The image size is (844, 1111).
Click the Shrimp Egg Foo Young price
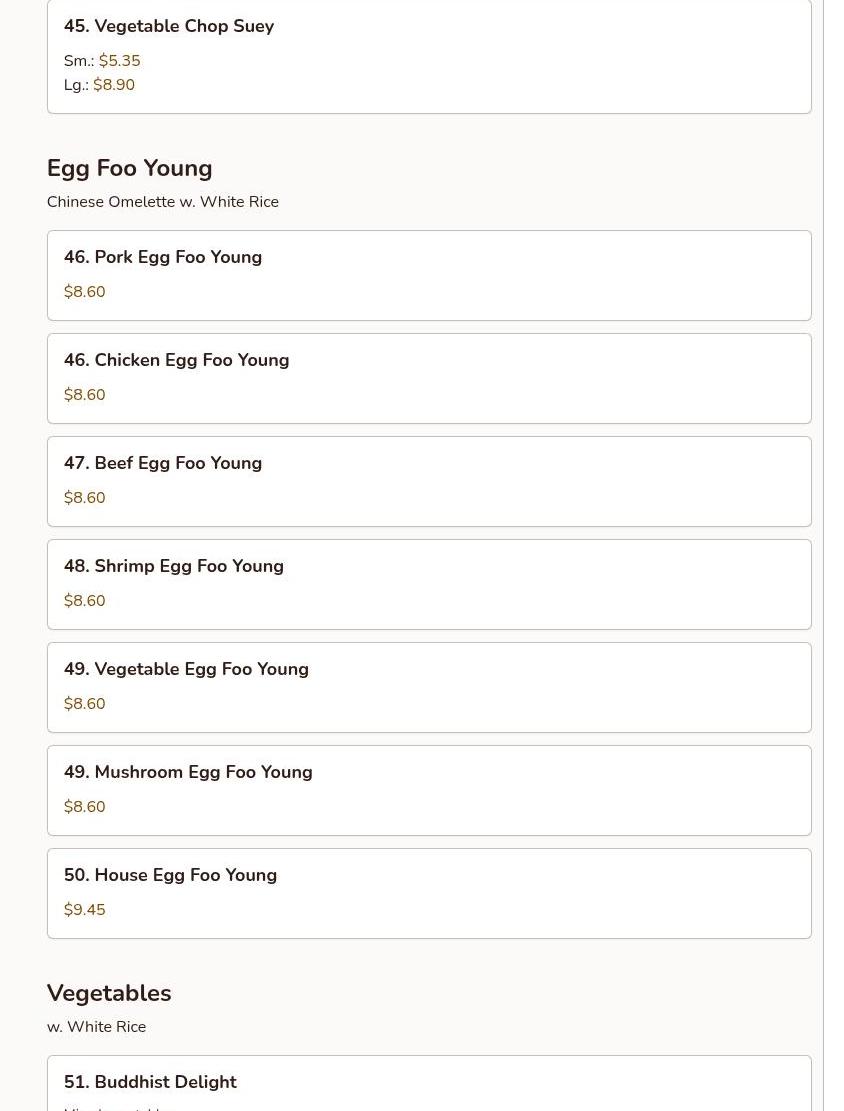(84, 601)
